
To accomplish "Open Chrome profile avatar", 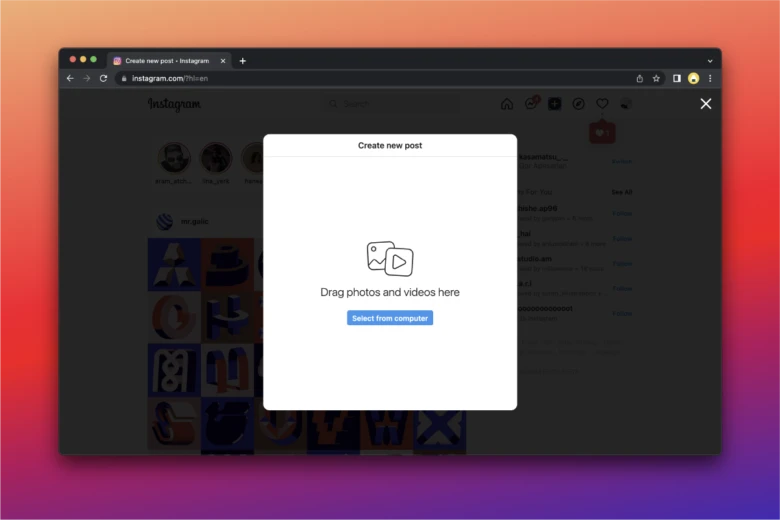I will pos(693,79).
